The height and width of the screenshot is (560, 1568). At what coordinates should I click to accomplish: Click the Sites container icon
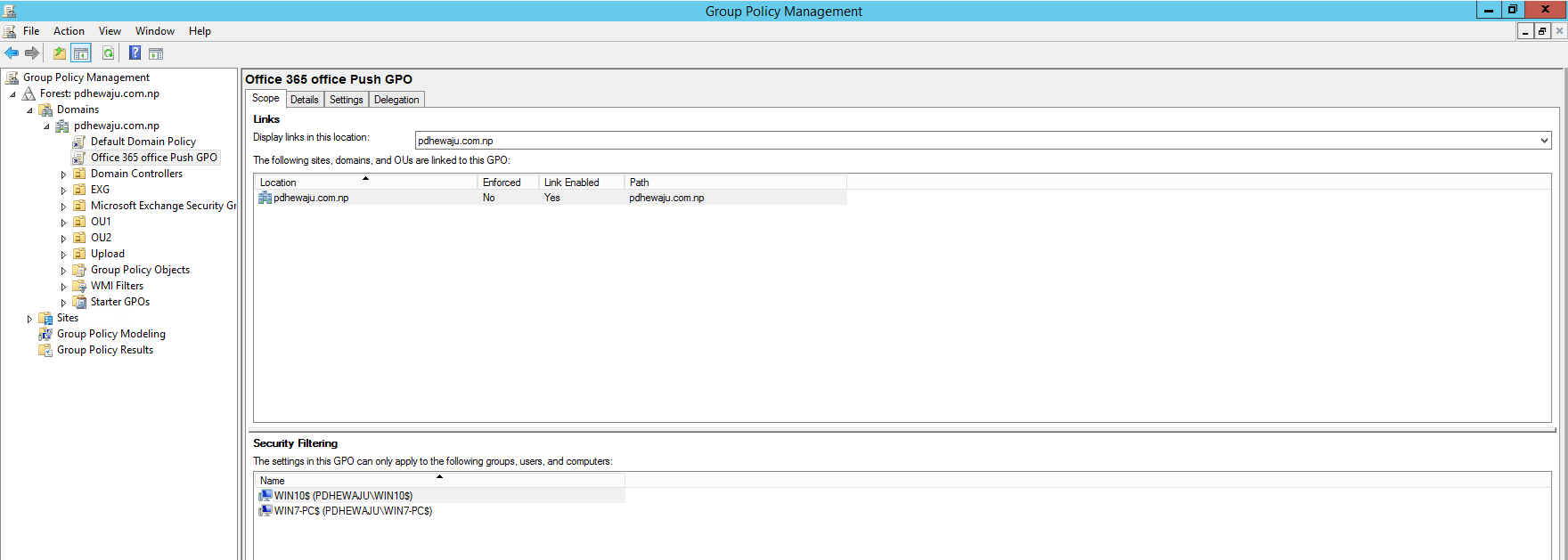pos(45,318)
